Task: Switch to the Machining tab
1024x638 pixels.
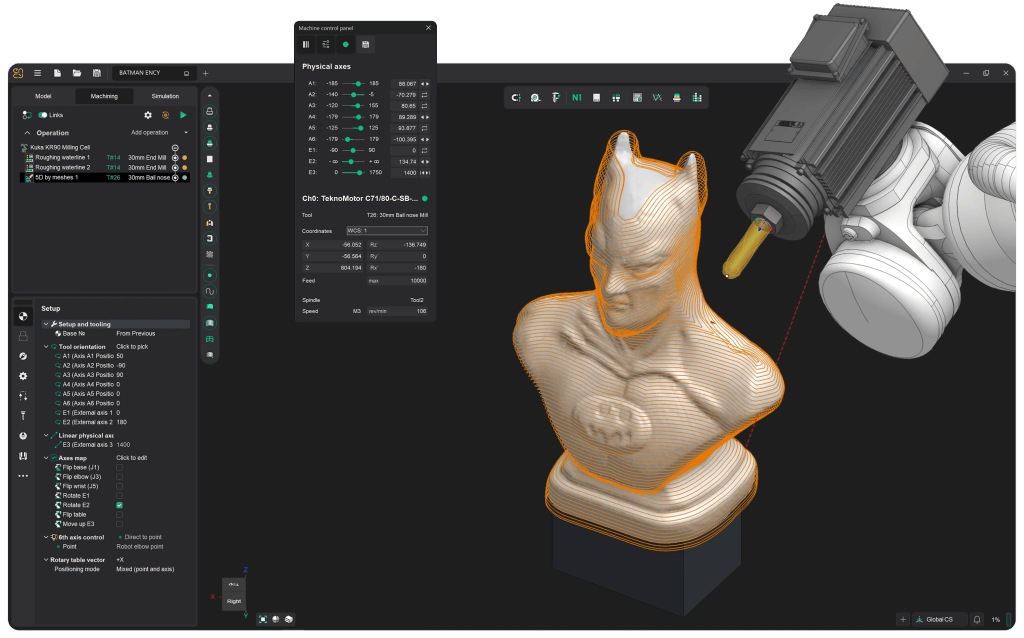Action: [x=104, y=96]
